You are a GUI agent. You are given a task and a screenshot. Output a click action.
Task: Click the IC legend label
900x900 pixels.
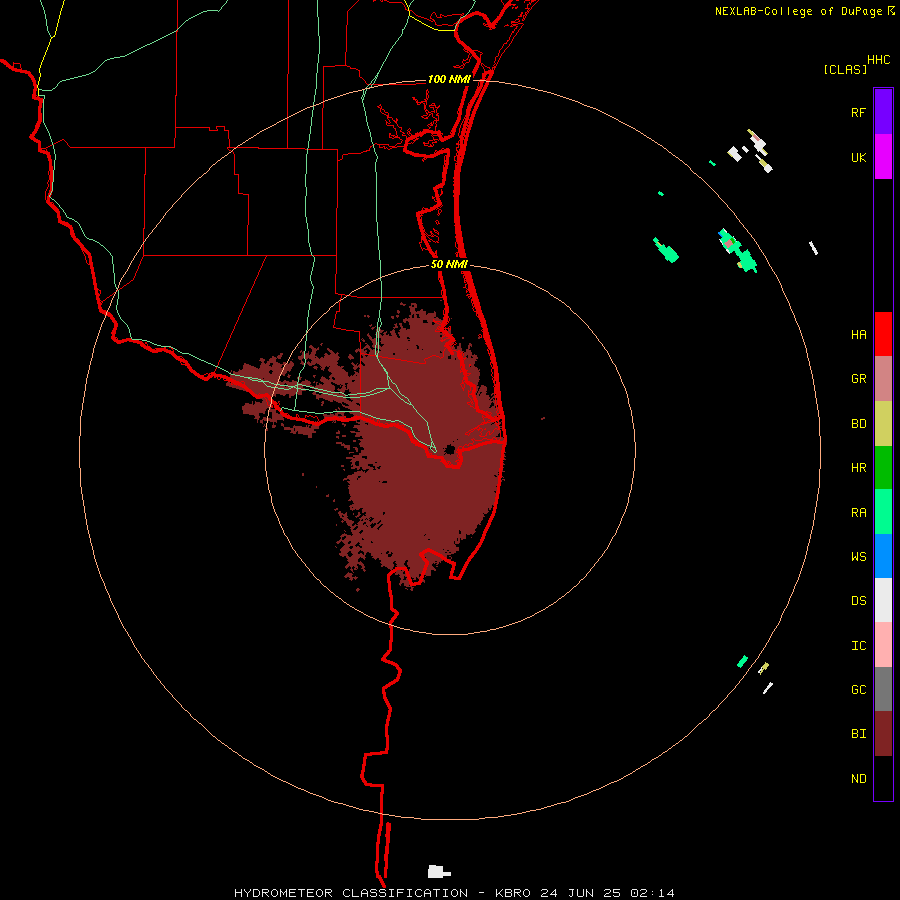tap(858, 646)
